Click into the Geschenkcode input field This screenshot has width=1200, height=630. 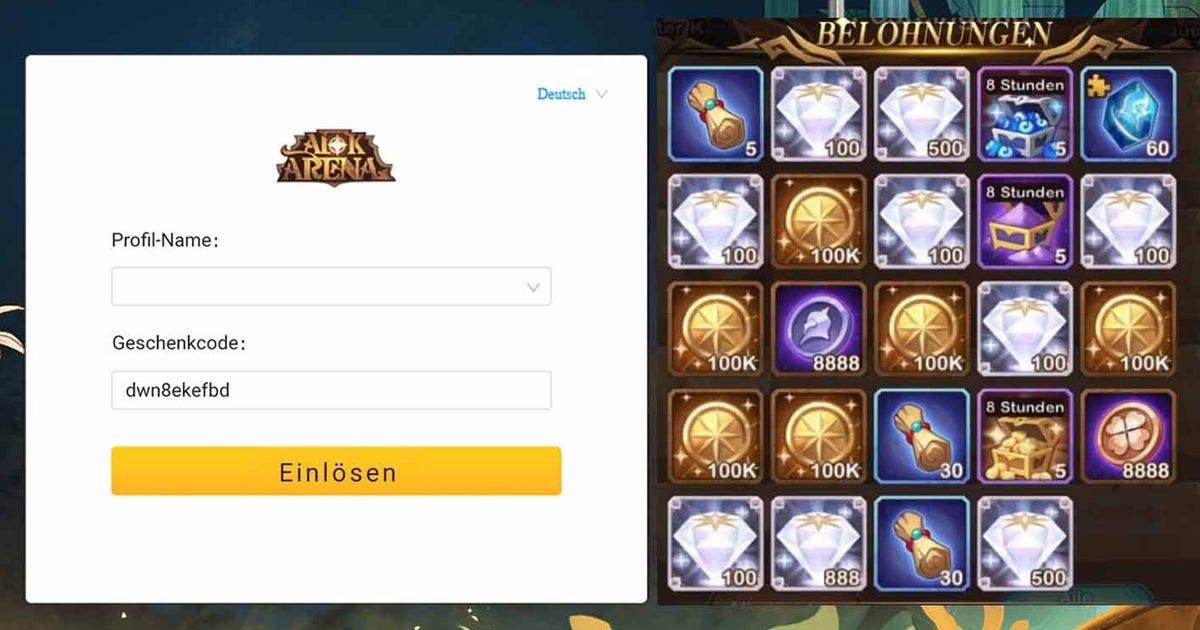click(x=331, y=390)
